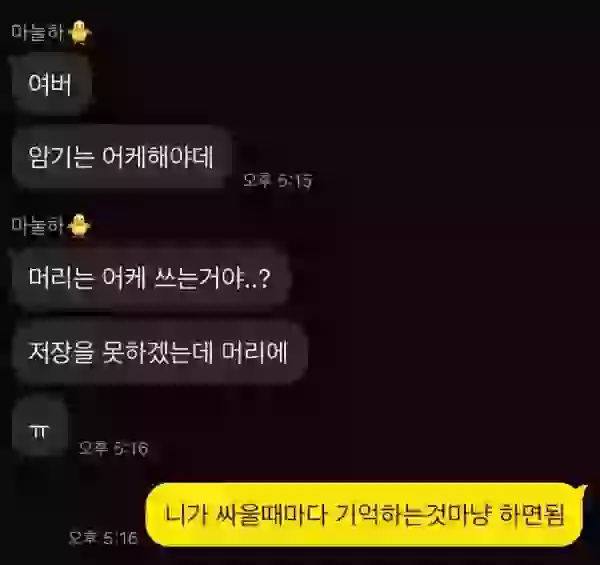Screen dimensions: 600x565
Task: Tap the chick emoji above the 머리는 message
Action: (x=79, y=226)
